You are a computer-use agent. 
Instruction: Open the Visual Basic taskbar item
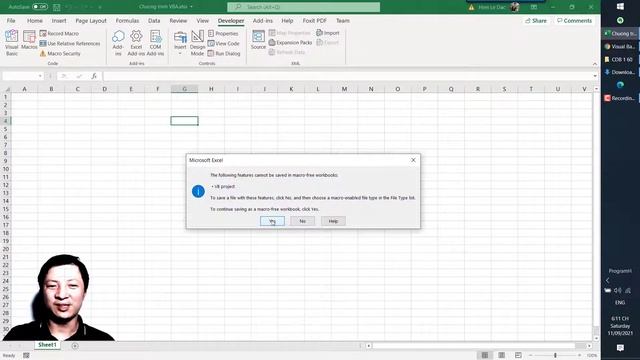620,47
